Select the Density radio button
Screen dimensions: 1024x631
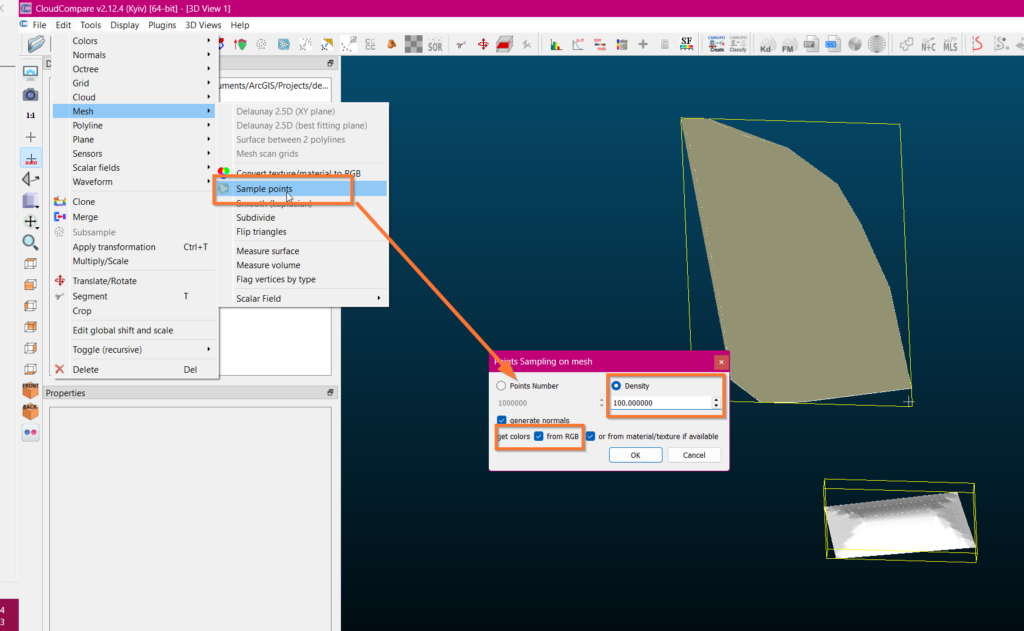point(616,386)
